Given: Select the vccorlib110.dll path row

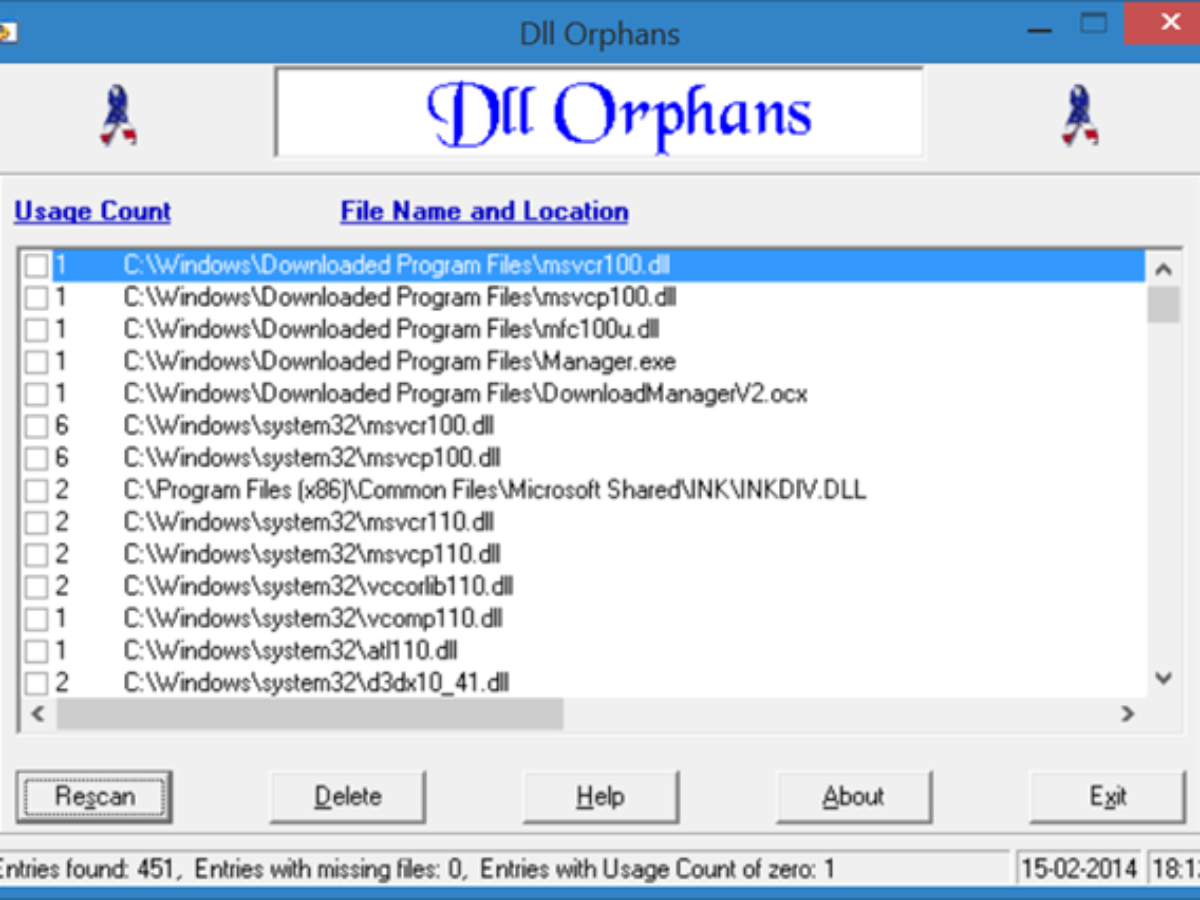Looking at the screenshot, I should point(318,585).
